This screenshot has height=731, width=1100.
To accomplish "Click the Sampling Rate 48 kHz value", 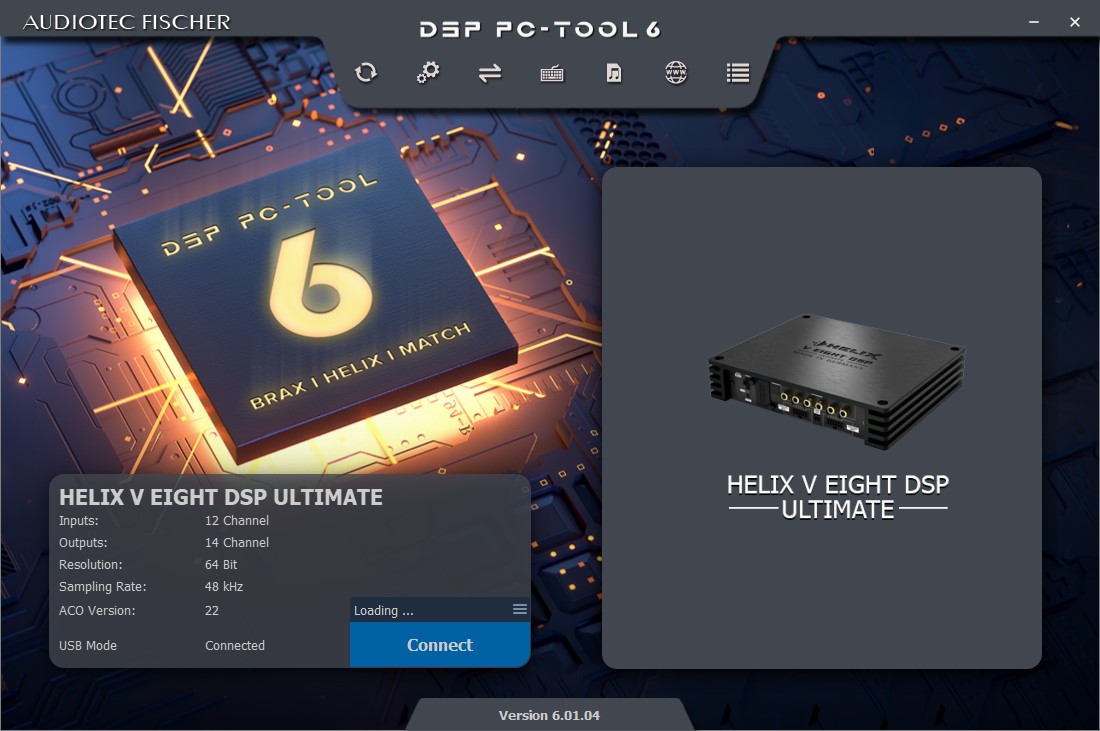I will [x=224, y=587].
